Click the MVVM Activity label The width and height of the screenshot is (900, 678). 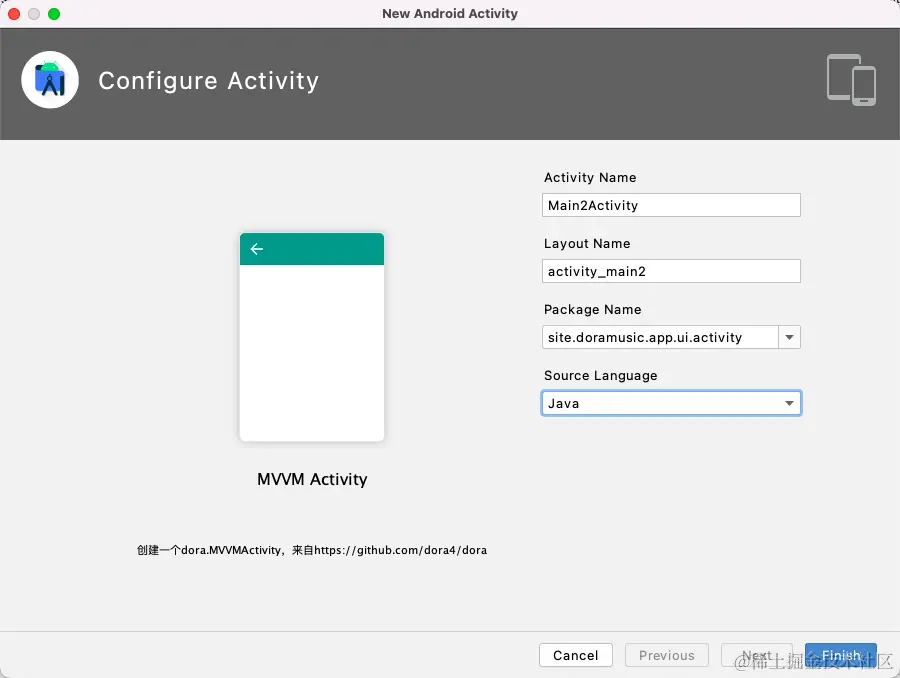pyautogui.click(x=312, y=479)
